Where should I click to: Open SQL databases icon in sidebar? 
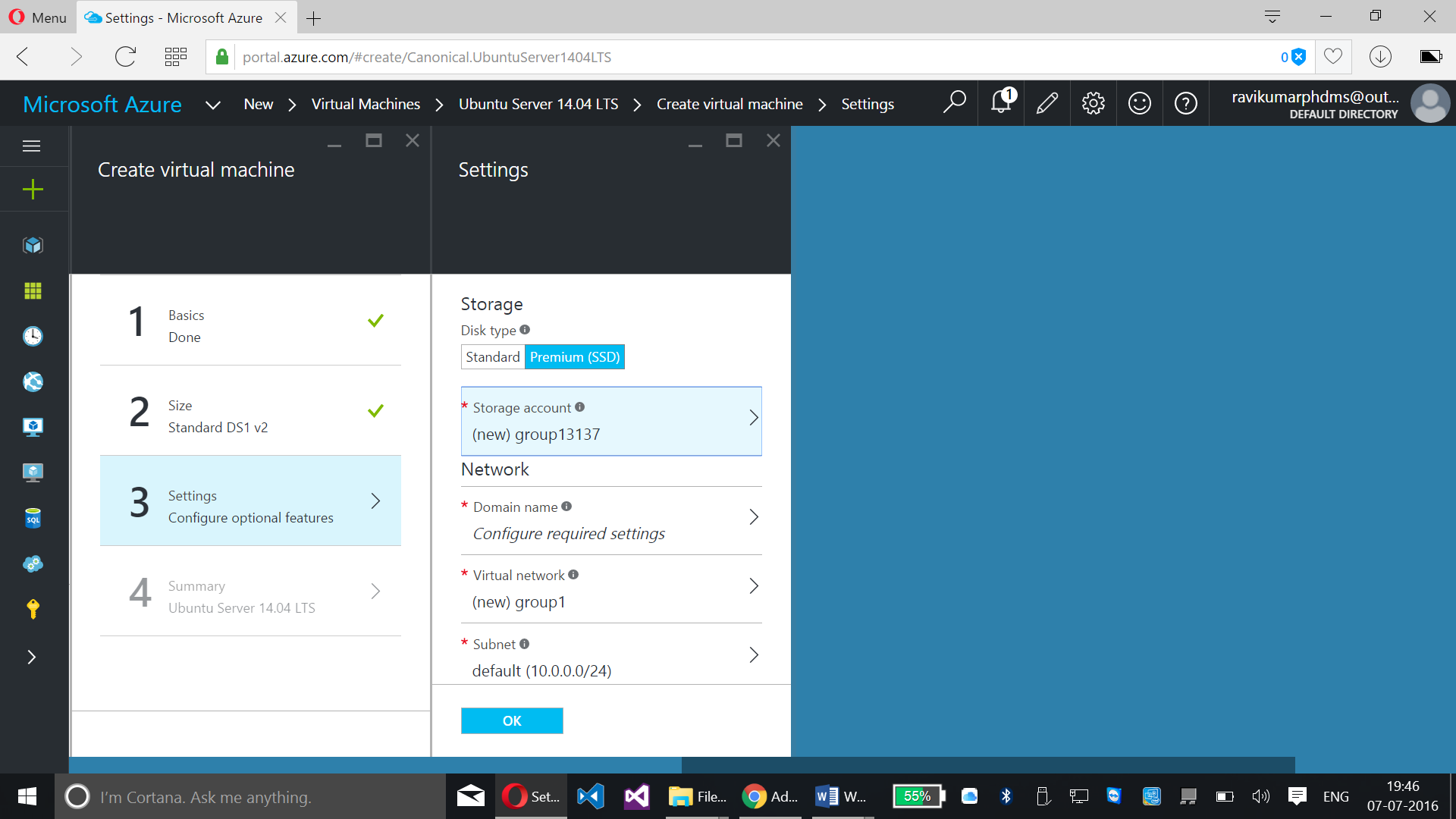pyautogui.click(x=33, y=518)
